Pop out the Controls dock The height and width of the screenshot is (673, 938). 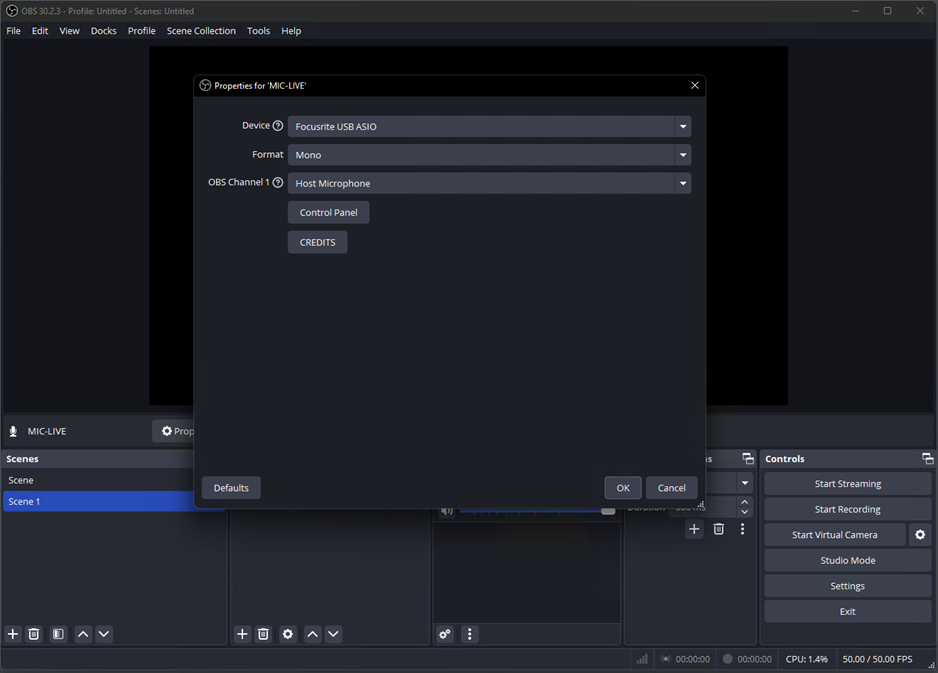coord(927,459)
